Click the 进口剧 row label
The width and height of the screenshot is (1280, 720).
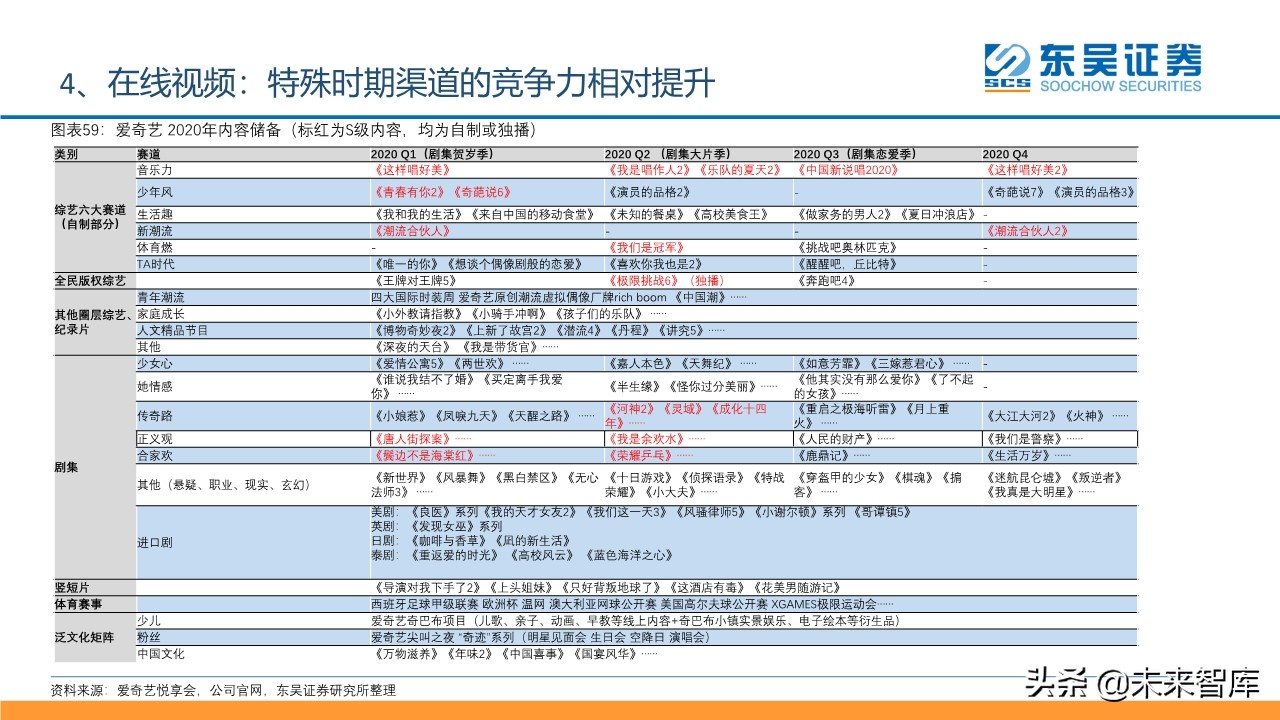[154, 542]
